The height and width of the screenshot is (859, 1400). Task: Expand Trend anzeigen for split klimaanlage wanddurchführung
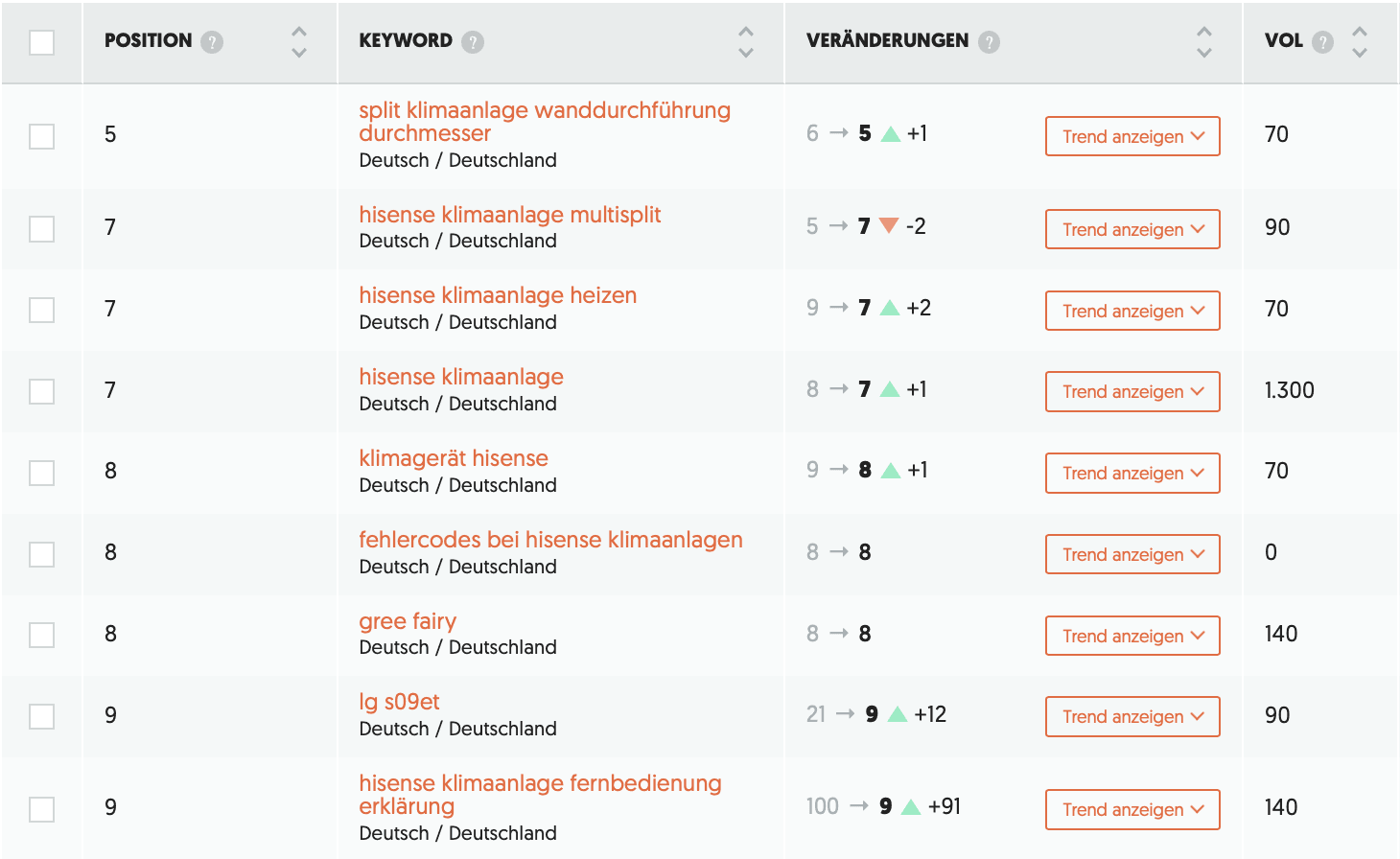click(x=1132, y=136)
